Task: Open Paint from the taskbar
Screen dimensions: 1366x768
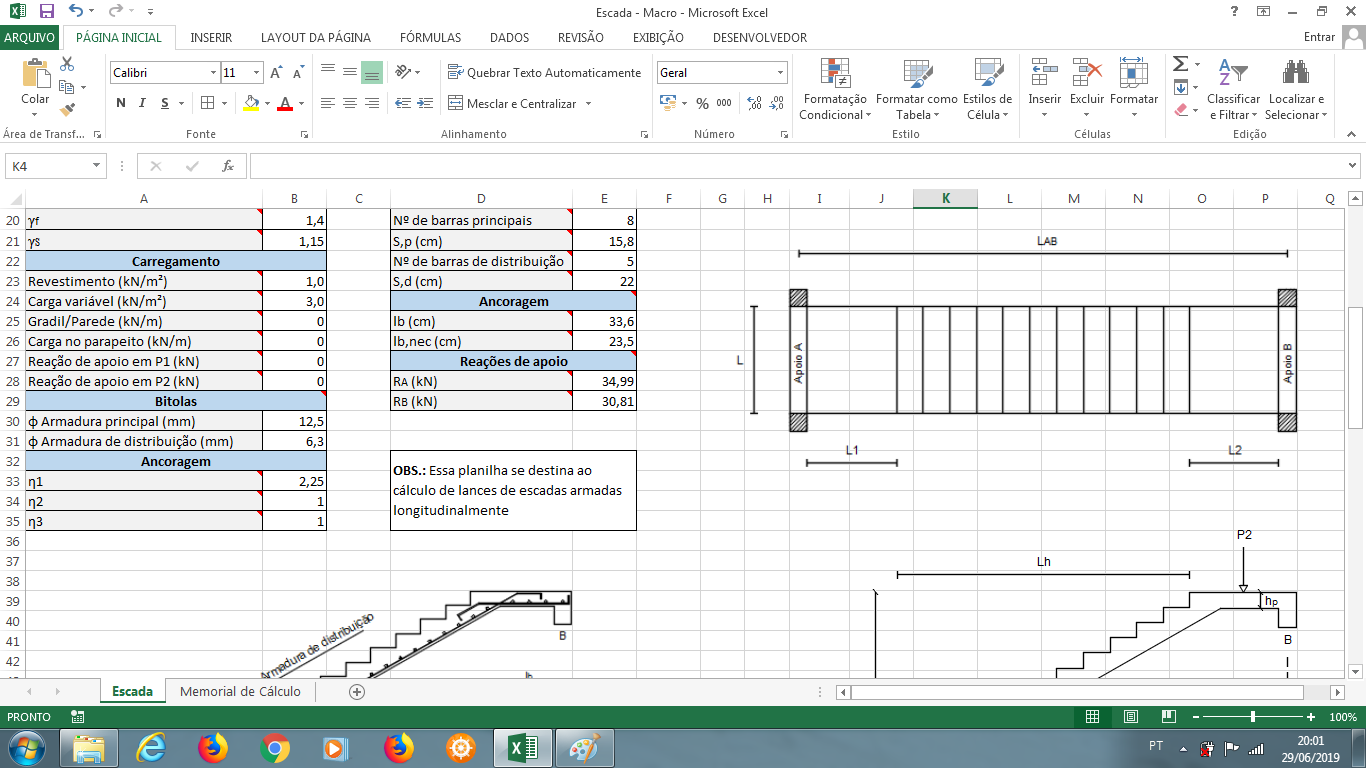Action: pos(584,747)
